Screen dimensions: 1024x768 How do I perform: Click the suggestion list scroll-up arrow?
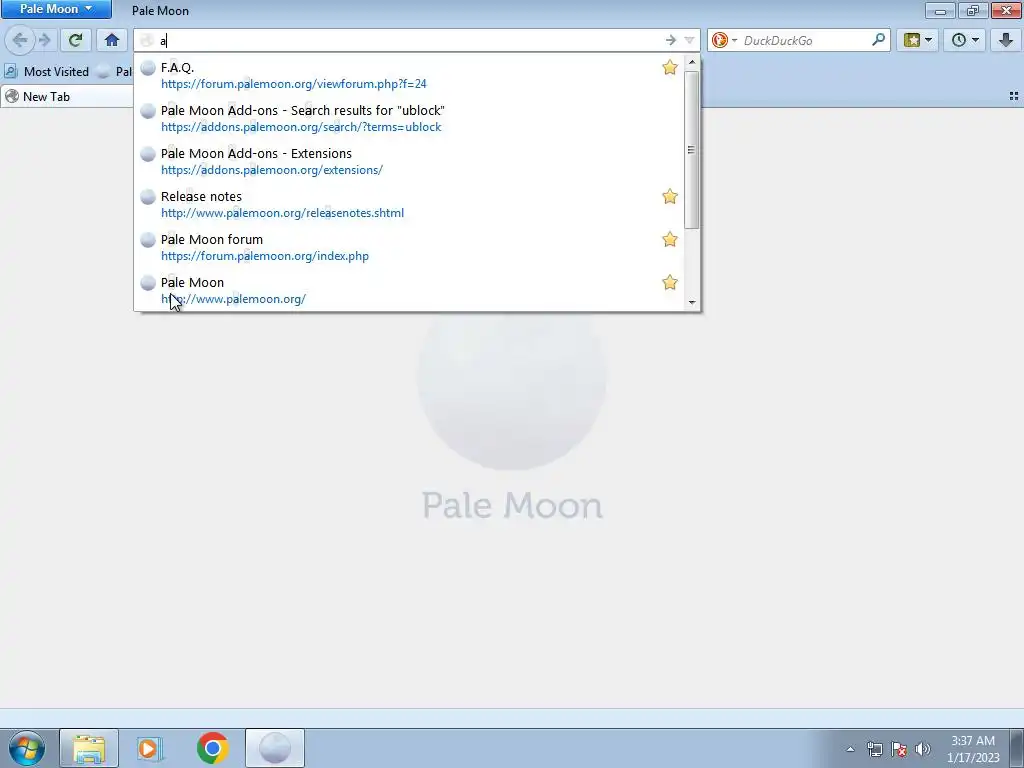click(x=692, y=62)
